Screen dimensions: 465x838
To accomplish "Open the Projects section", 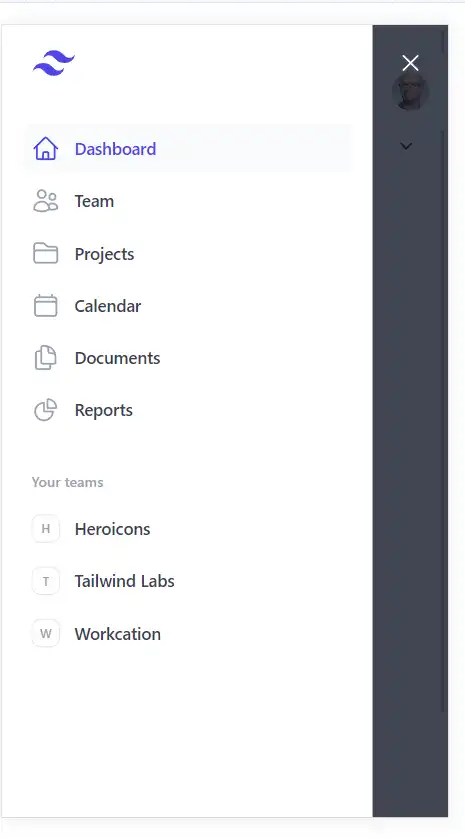I will coord(188,253).
